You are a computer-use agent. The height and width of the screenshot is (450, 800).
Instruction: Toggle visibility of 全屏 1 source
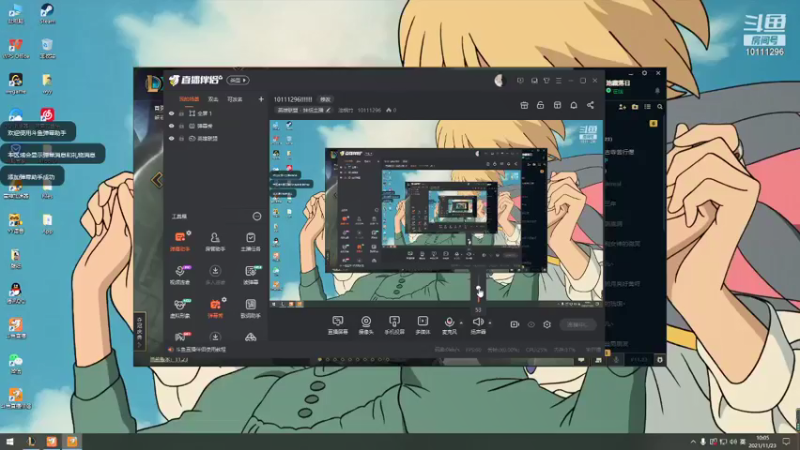(171, 113)
